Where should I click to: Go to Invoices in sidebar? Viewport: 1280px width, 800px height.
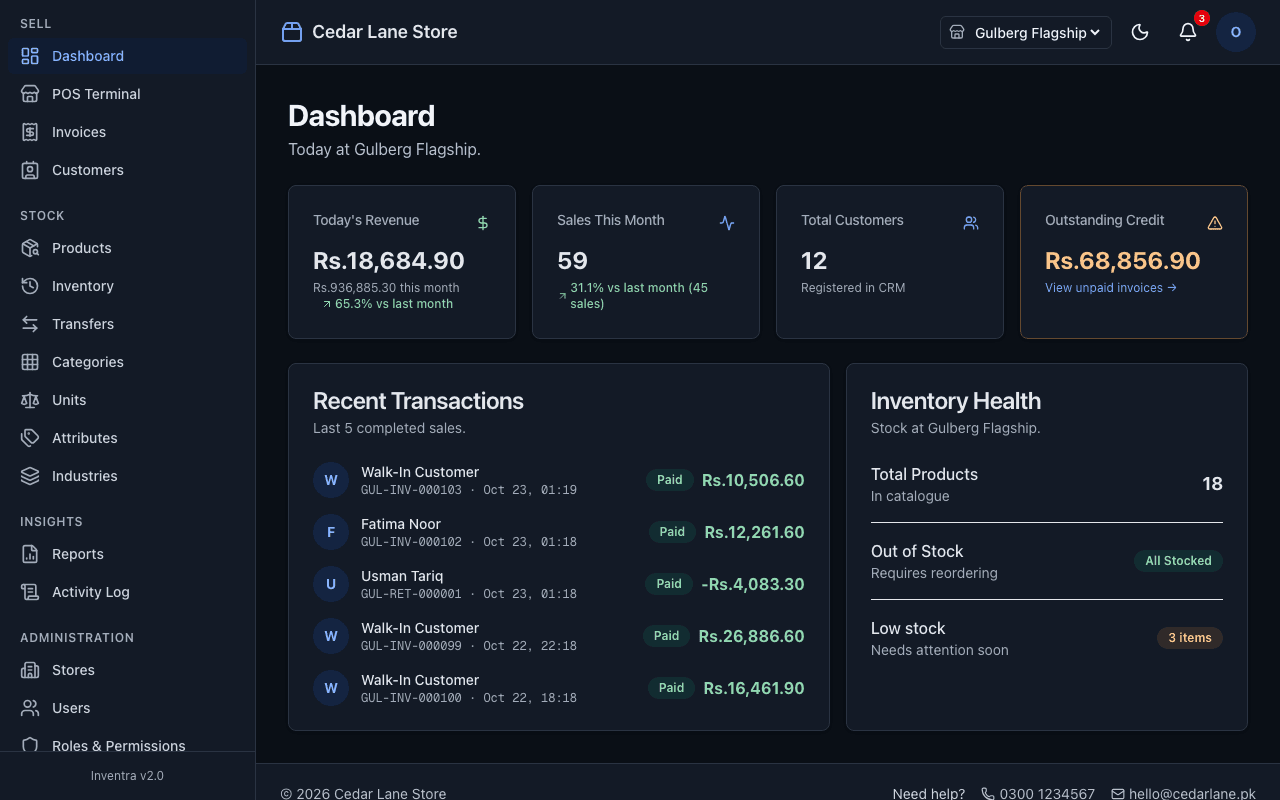pyautogui.click(x=128, y=132)
